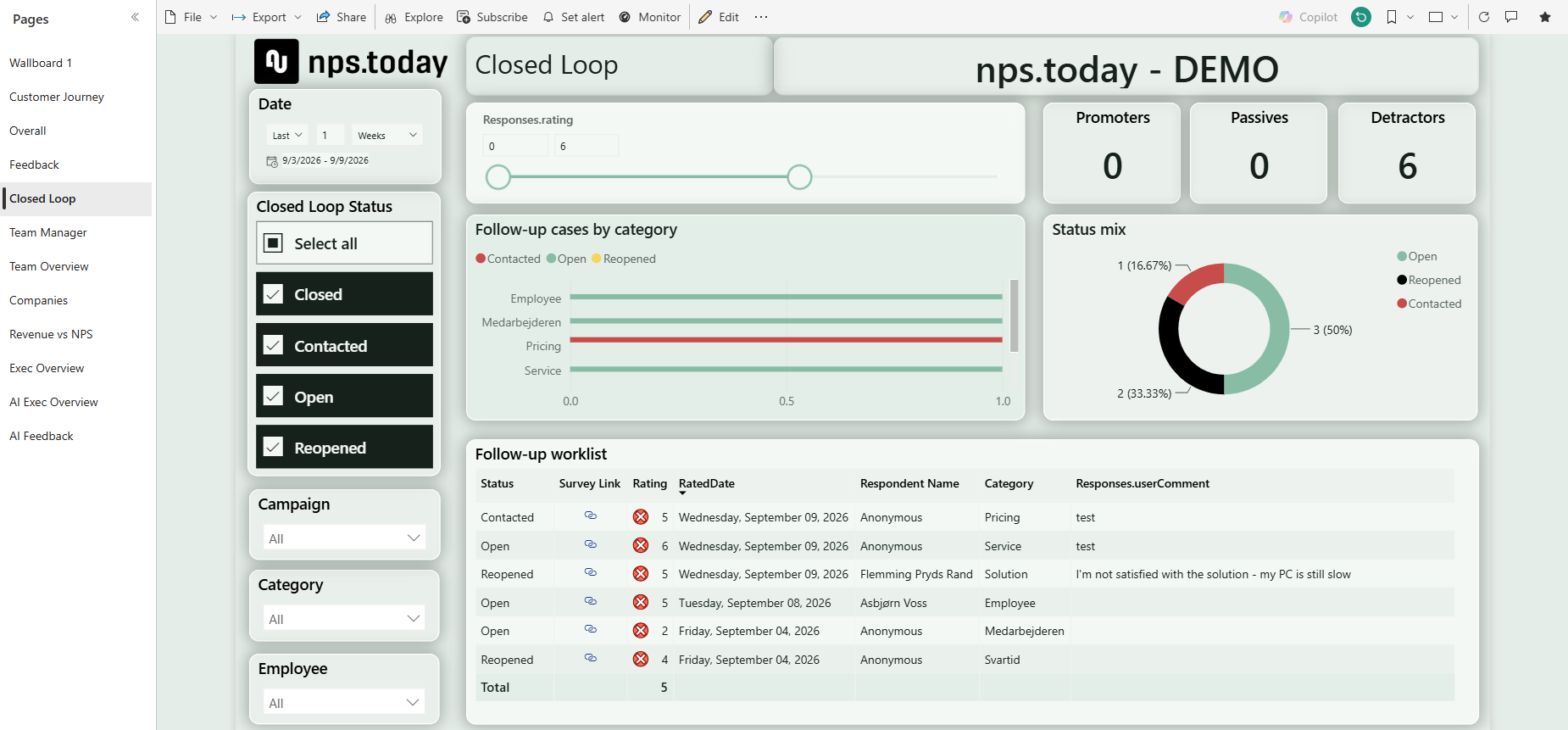Click the Copilot icon in toolbar
1568x730 pixels.
pos(1286,17)
